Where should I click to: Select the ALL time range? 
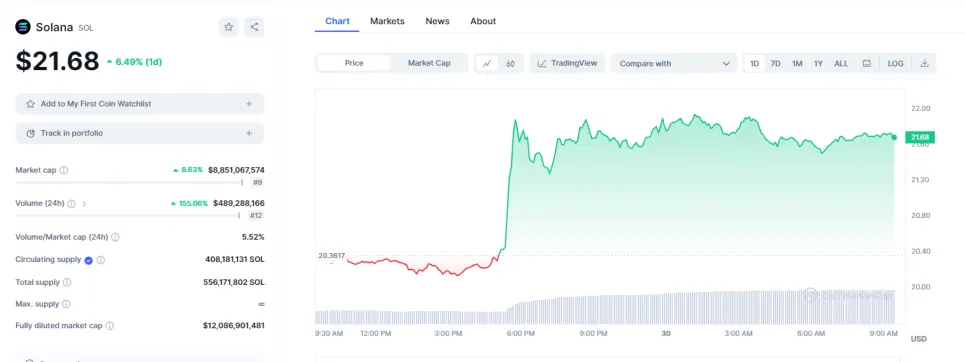click(841, 63)
